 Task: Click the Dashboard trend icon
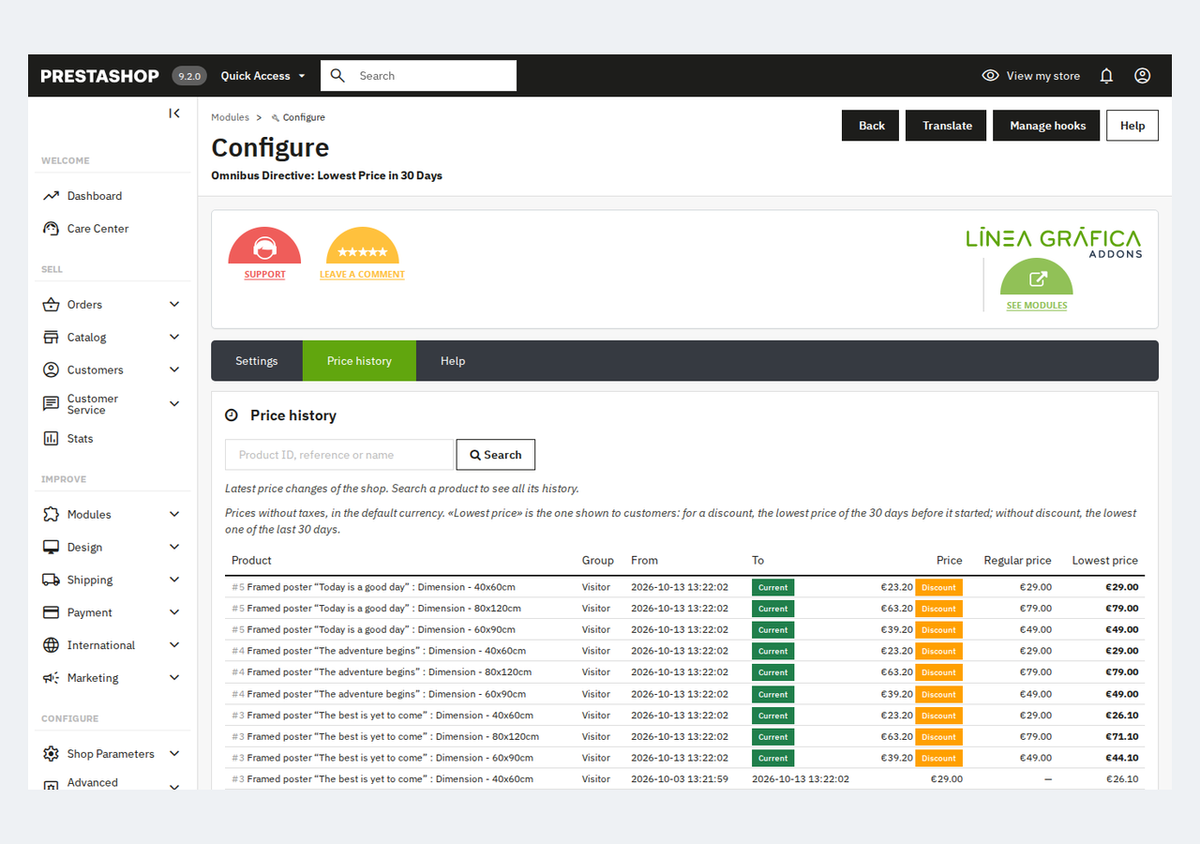[x=51, y=196]
